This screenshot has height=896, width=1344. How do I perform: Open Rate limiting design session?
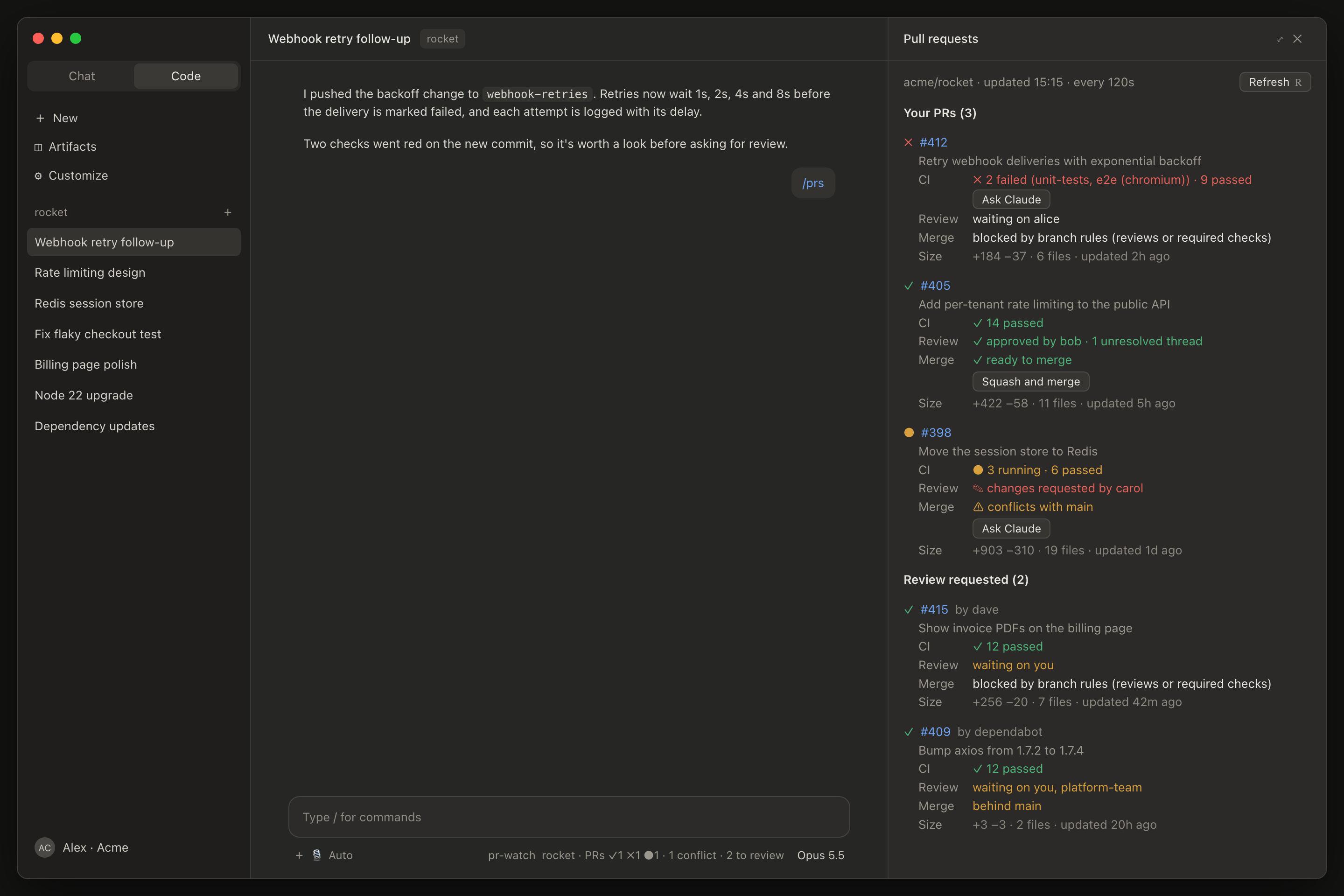(134, 273)
